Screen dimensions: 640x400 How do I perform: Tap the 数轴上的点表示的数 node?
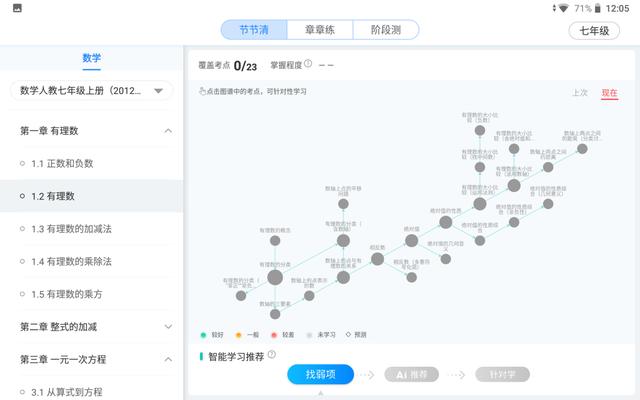coord(309,296)
